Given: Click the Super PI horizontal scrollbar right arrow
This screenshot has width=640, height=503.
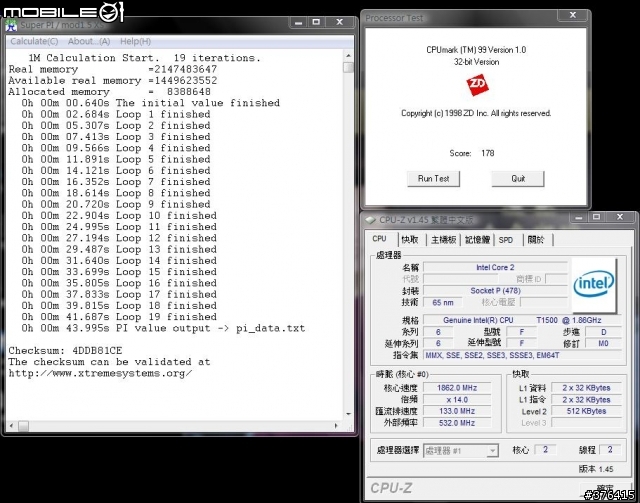Looking at the screenshot, I should click(336, 426).
